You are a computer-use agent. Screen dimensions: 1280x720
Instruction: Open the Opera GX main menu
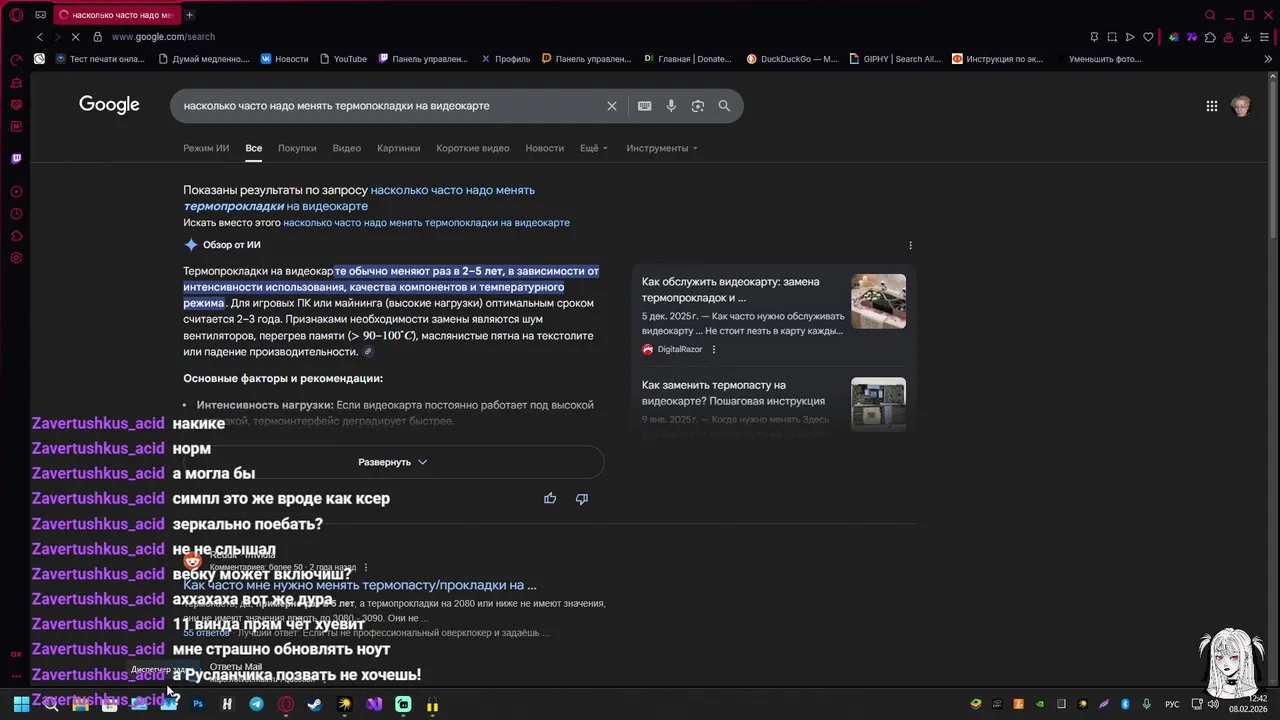[16, 15]
